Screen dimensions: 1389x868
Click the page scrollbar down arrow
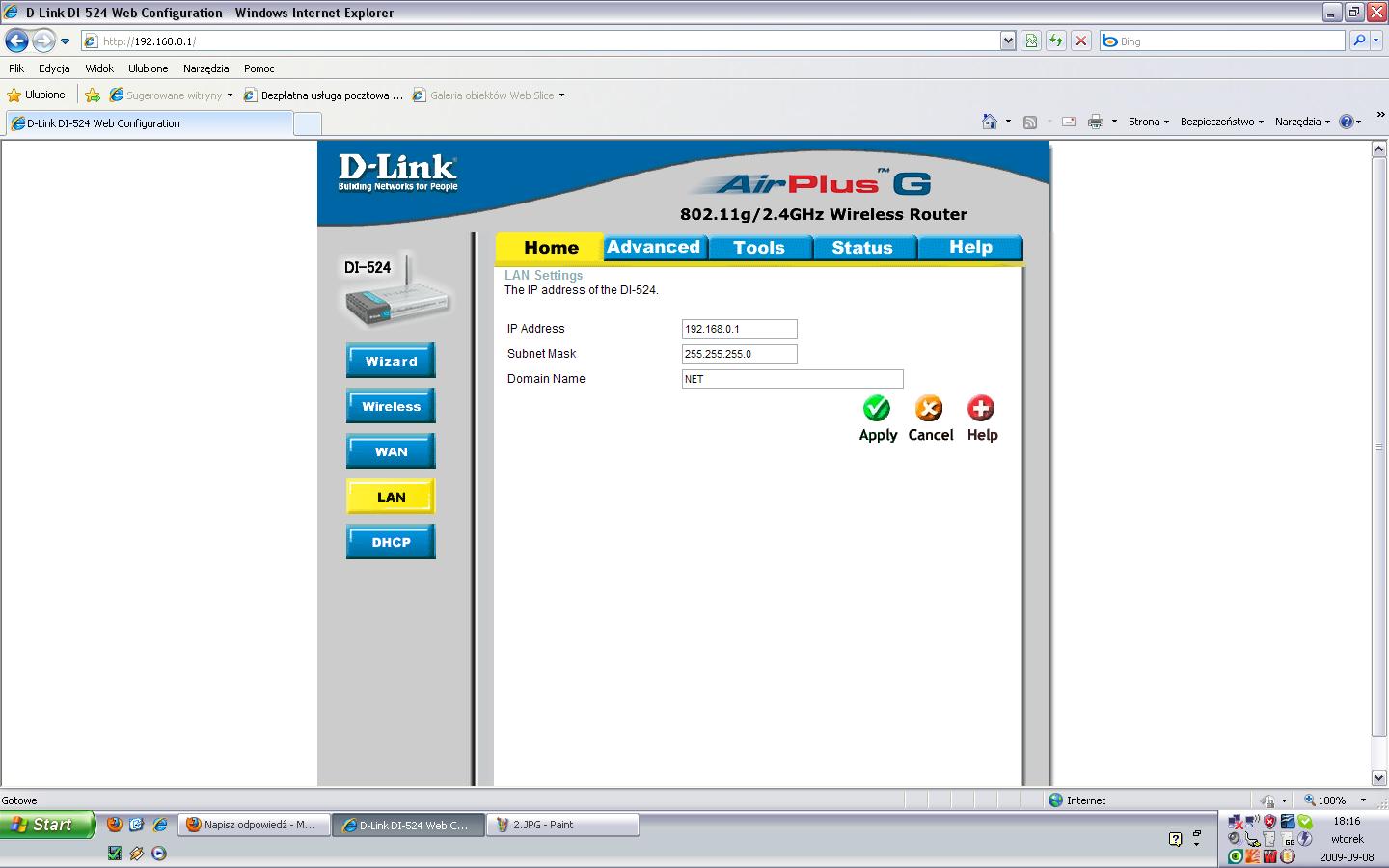1379,778
